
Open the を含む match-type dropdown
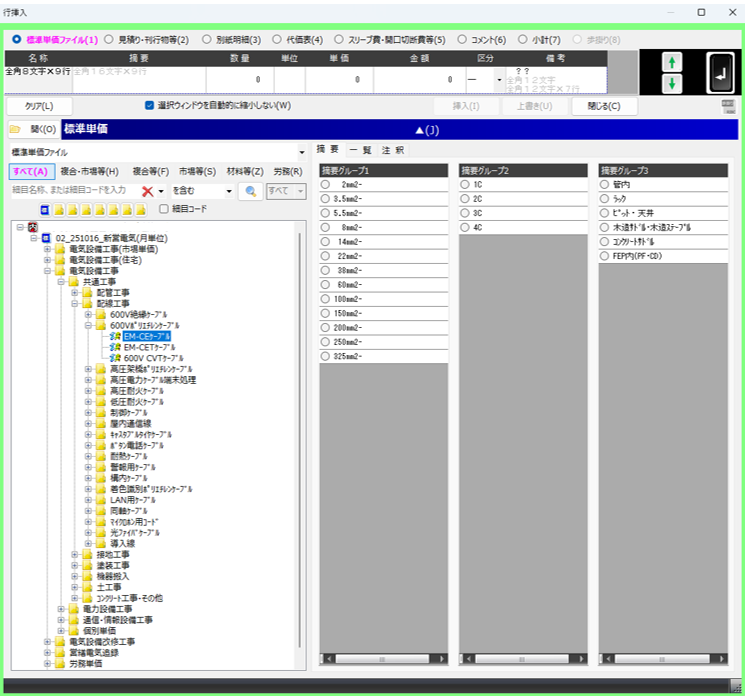pyautogui.click(x=229, y=191)
